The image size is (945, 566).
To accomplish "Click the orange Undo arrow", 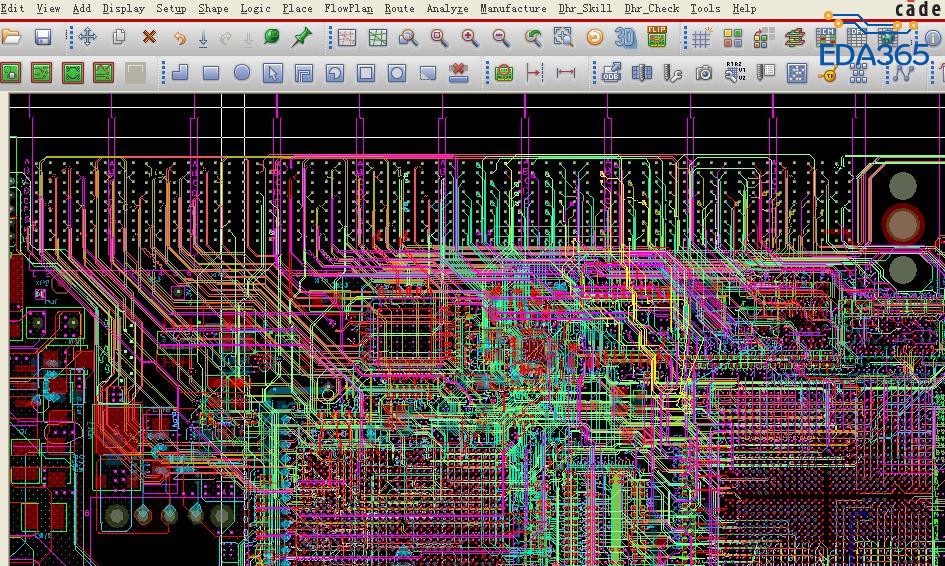I will tap(180, 38).
